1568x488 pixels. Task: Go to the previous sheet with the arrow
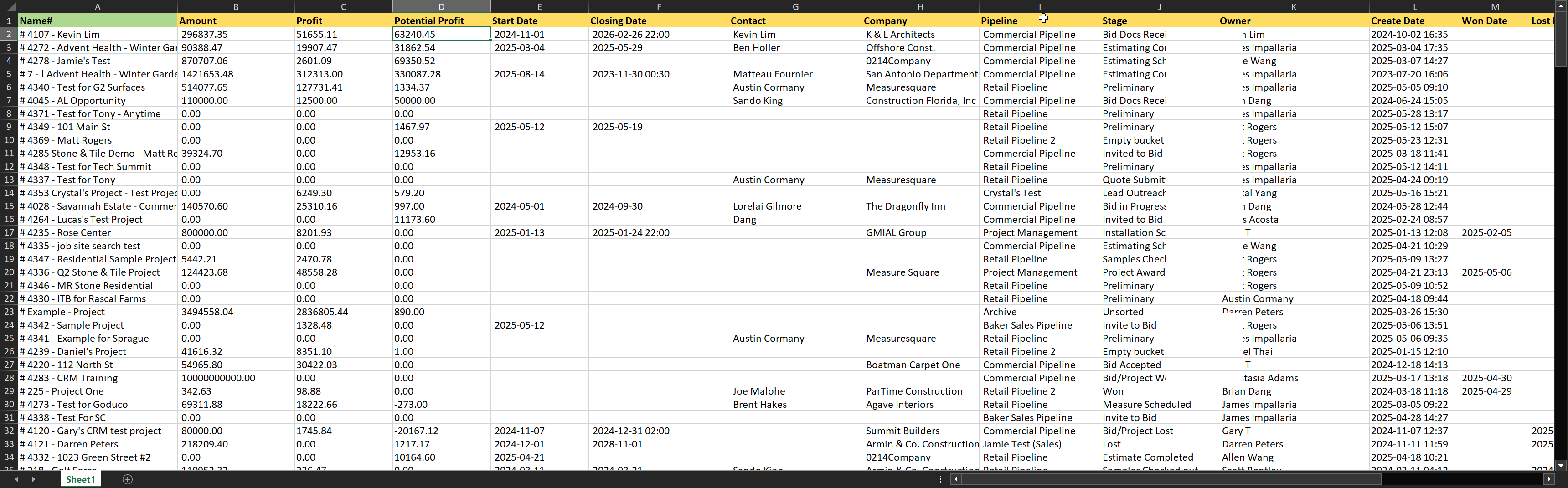tap(16, 479)
